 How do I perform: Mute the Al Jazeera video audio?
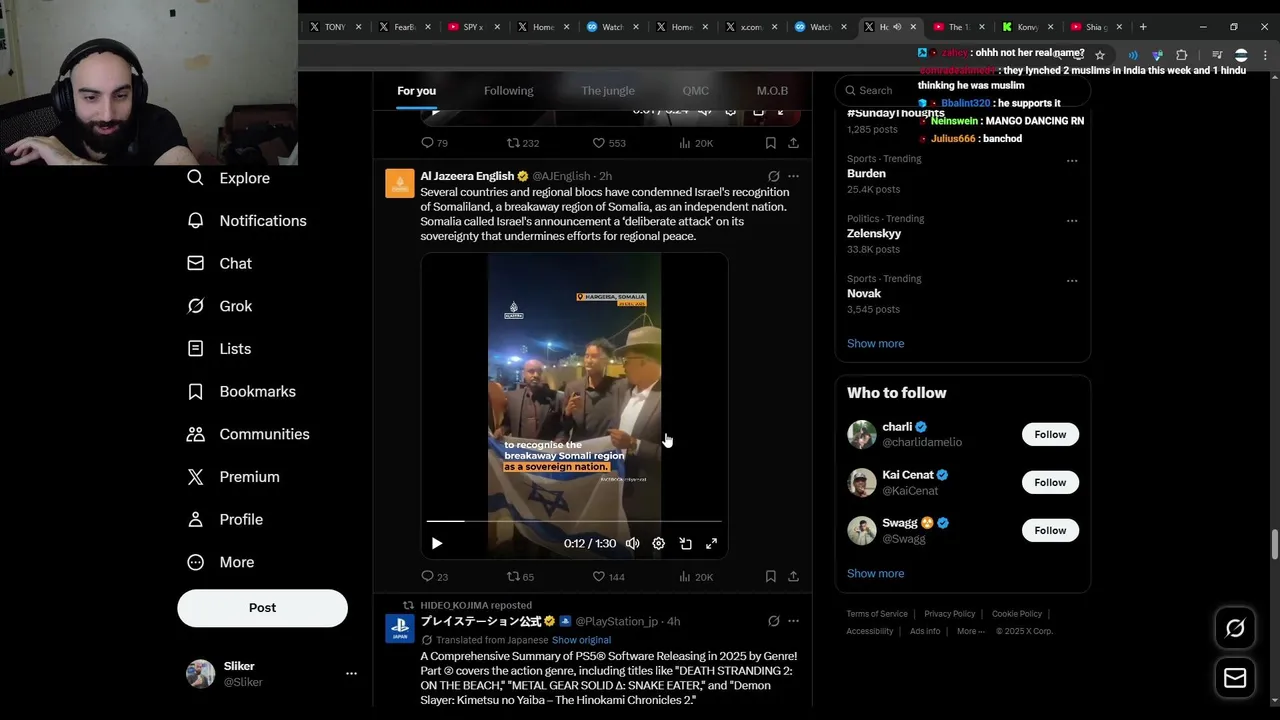tap(632, 543)
